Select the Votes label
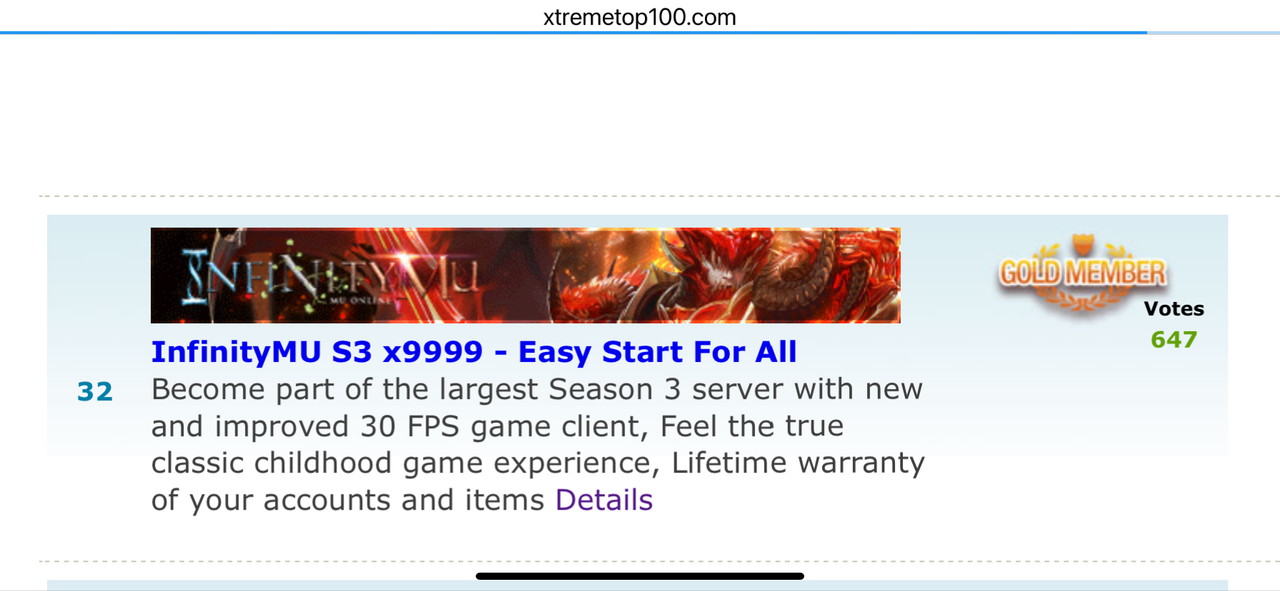The height and width of the screenshot is (591, 1280). 1174,309
